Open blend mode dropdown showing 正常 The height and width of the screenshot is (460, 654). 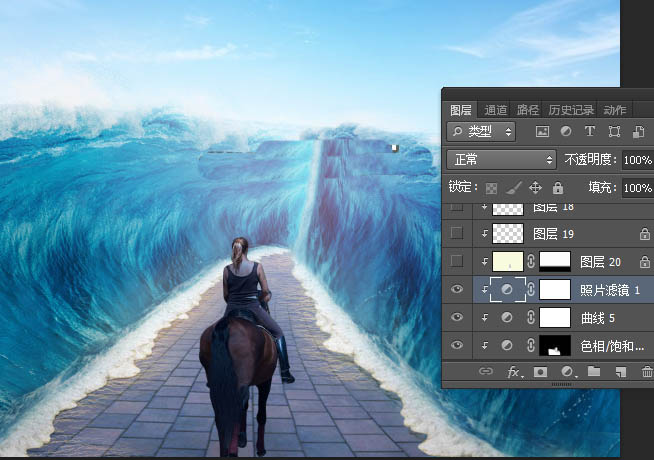[501, 159]
